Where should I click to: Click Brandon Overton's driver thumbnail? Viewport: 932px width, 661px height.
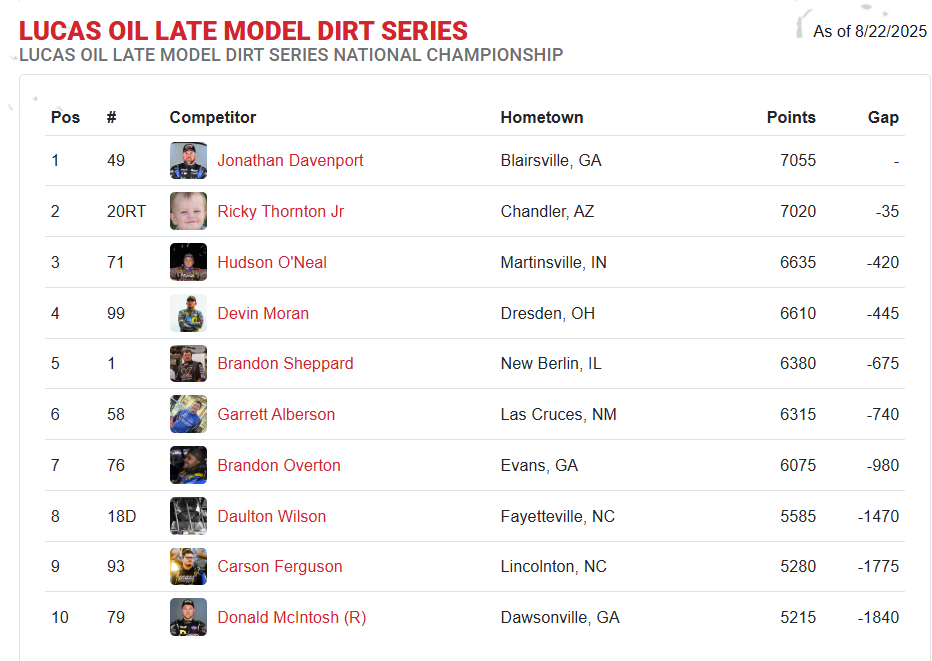(188, 465)
